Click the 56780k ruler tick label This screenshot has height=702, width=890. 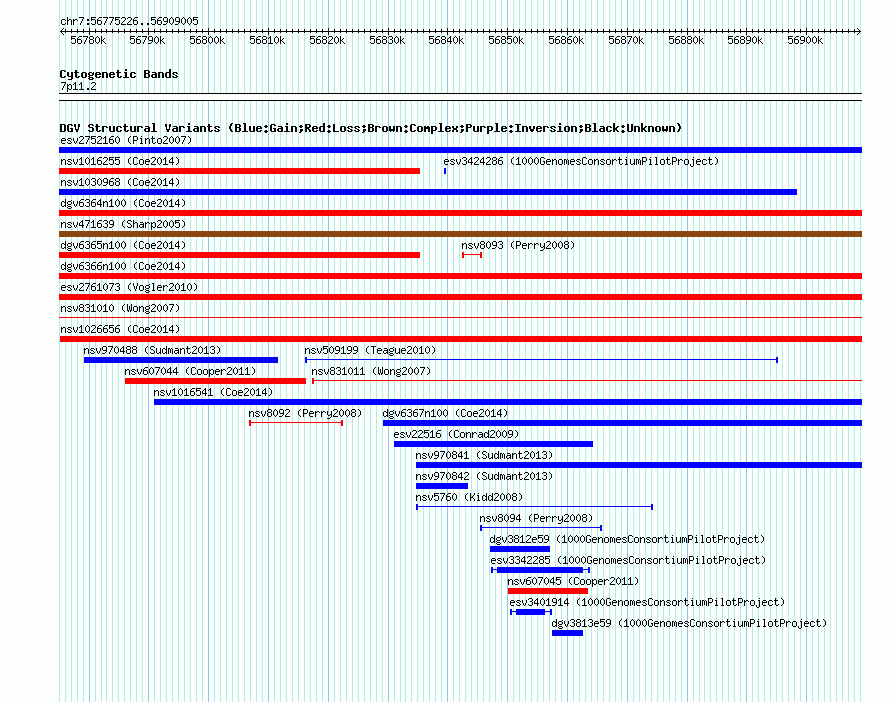tap(88, 40)
